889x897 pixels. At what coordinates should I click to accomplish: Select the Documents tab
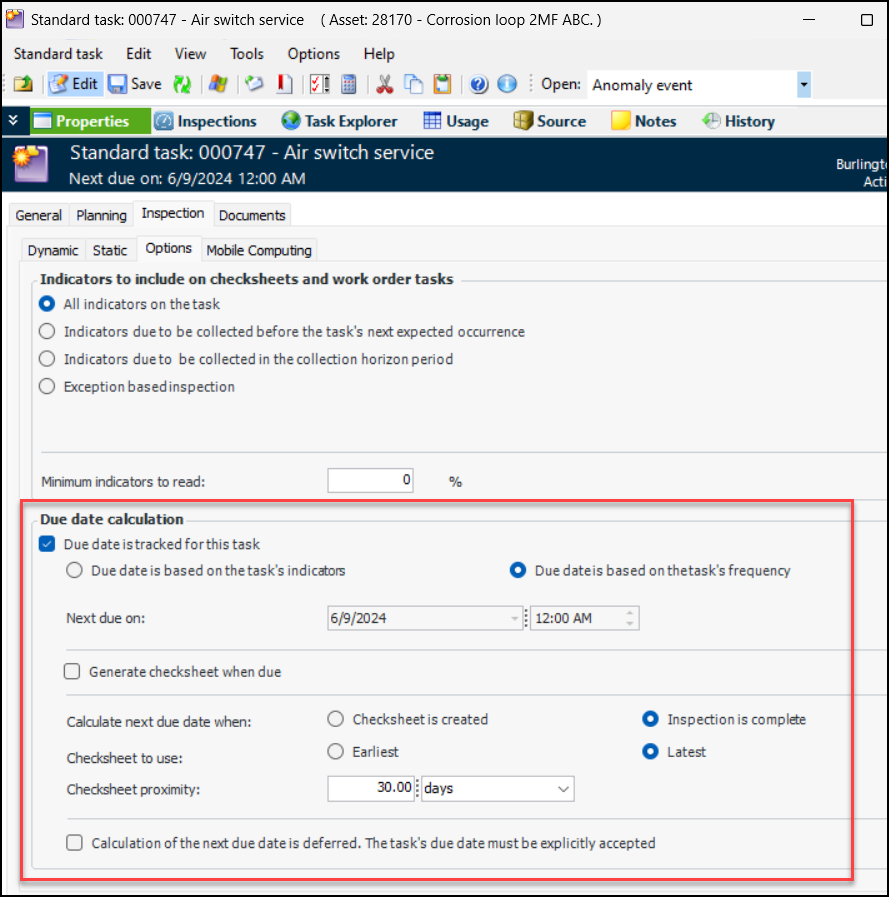pos(252,216)
